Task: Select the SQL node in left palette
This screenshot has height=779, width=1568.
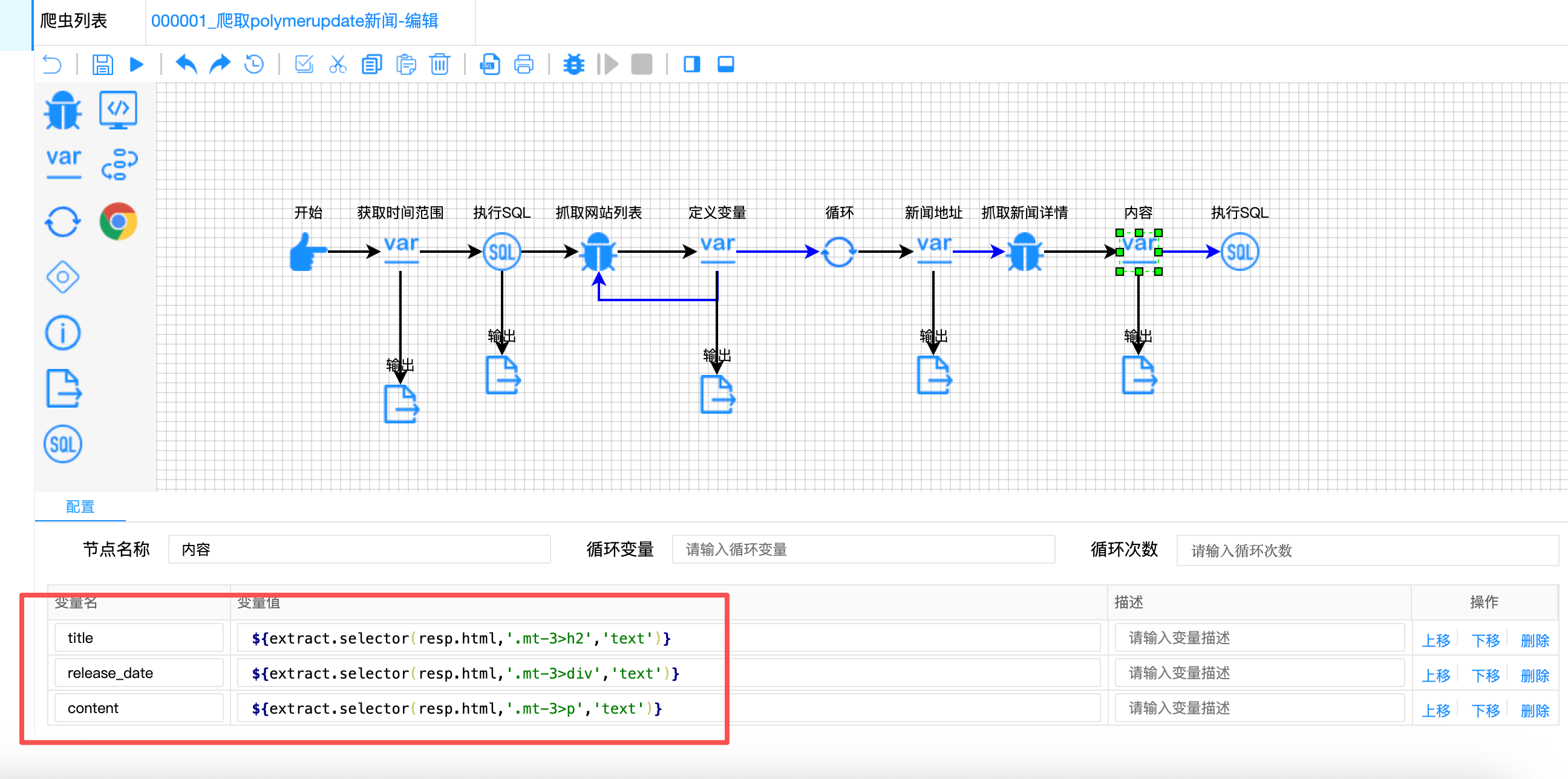Action: (63, 445)
